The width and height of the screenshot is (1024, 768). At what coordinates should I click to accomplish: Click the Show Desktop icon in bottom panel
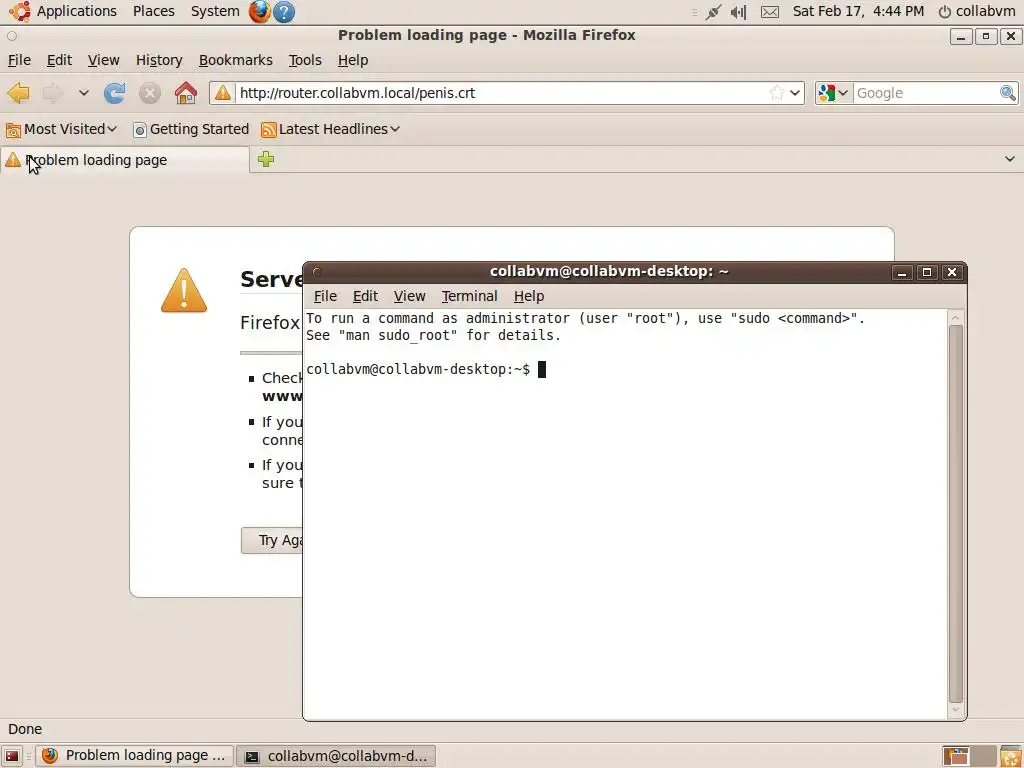point(12,756)
